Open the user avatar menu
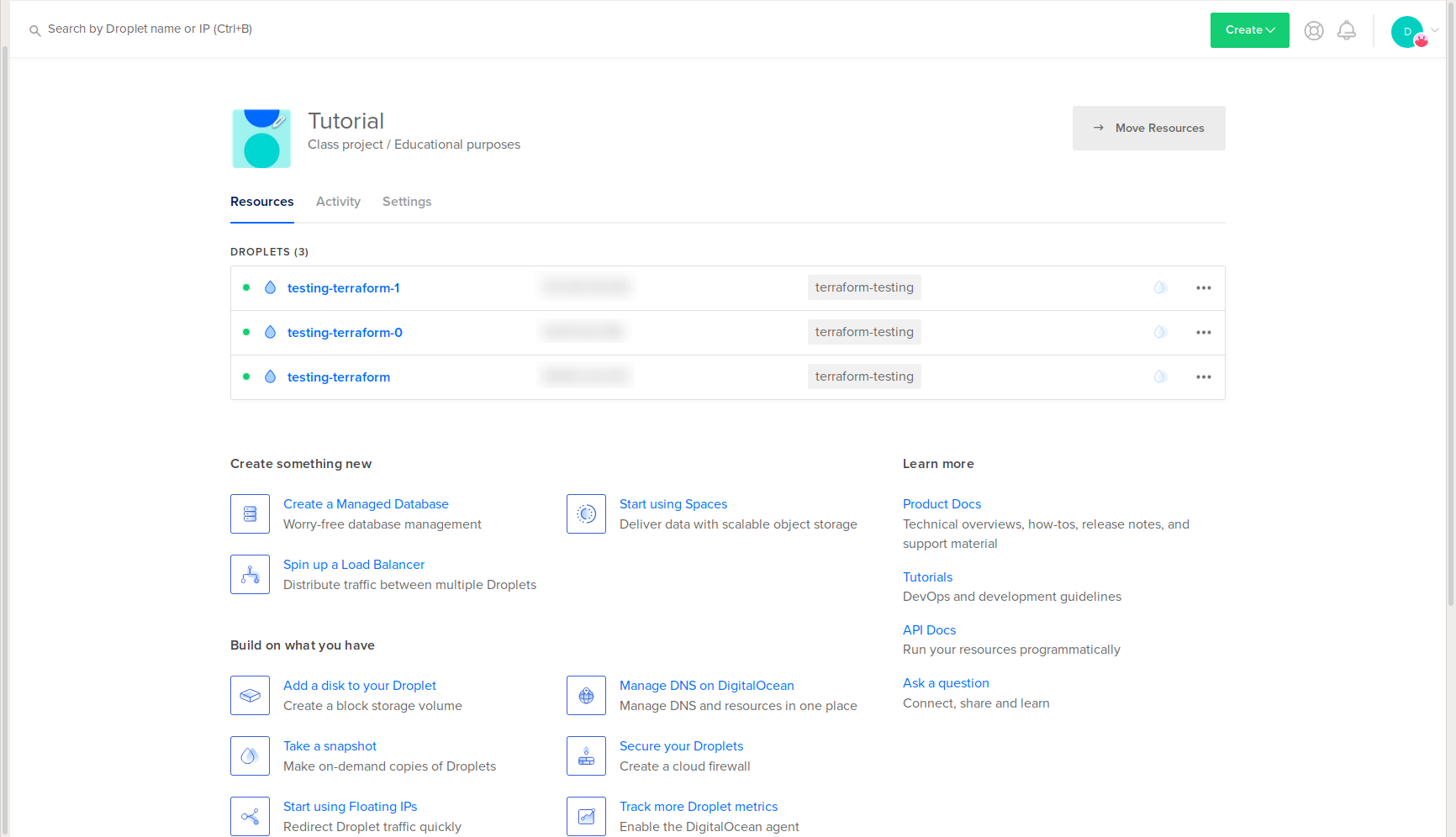The width and height of the screenshot is (1456, 837). click(x=1409, y=31)
